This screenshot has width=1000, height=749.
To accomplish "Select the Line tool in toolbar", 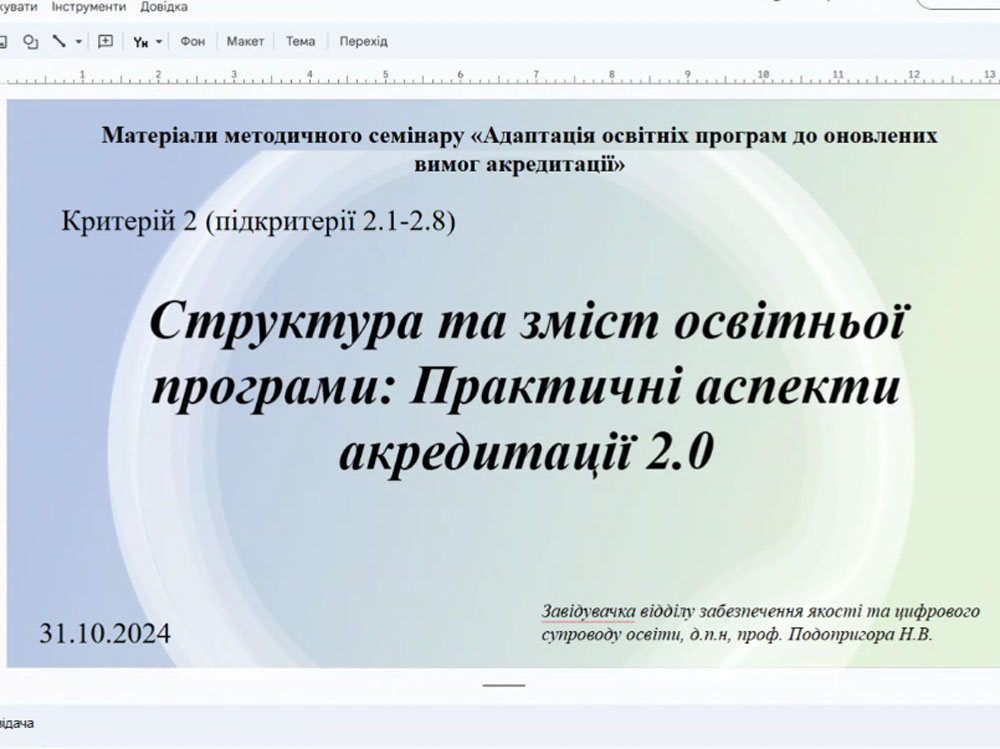I will (59, 41).
